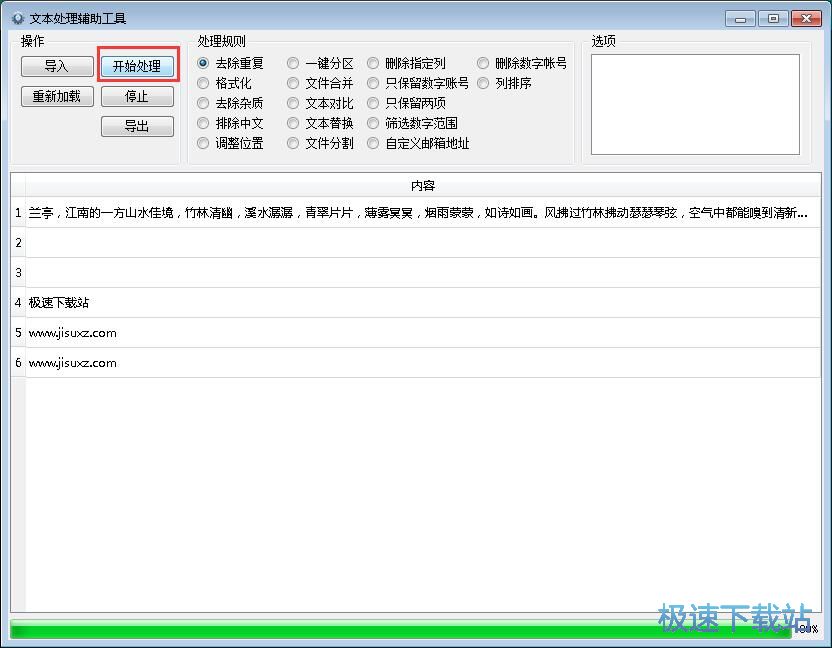
Task: Select row 1 starting with 兰亭
Action: click(x=423, y=213)
